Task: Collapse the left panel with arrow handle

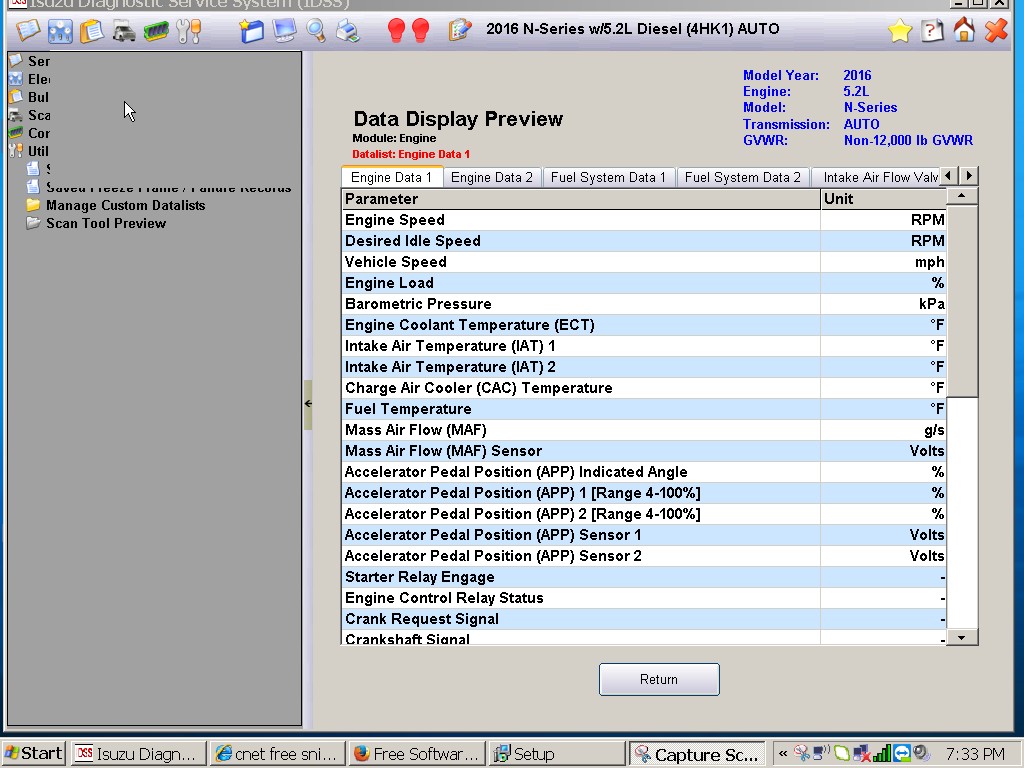Action: (x=308, y=404)
